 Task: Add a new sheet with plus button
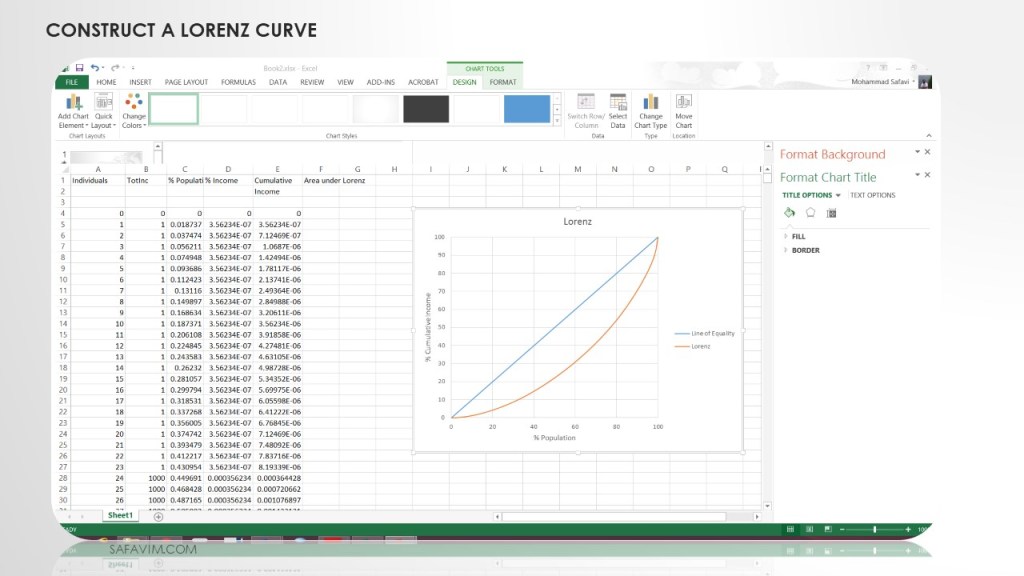158,516
